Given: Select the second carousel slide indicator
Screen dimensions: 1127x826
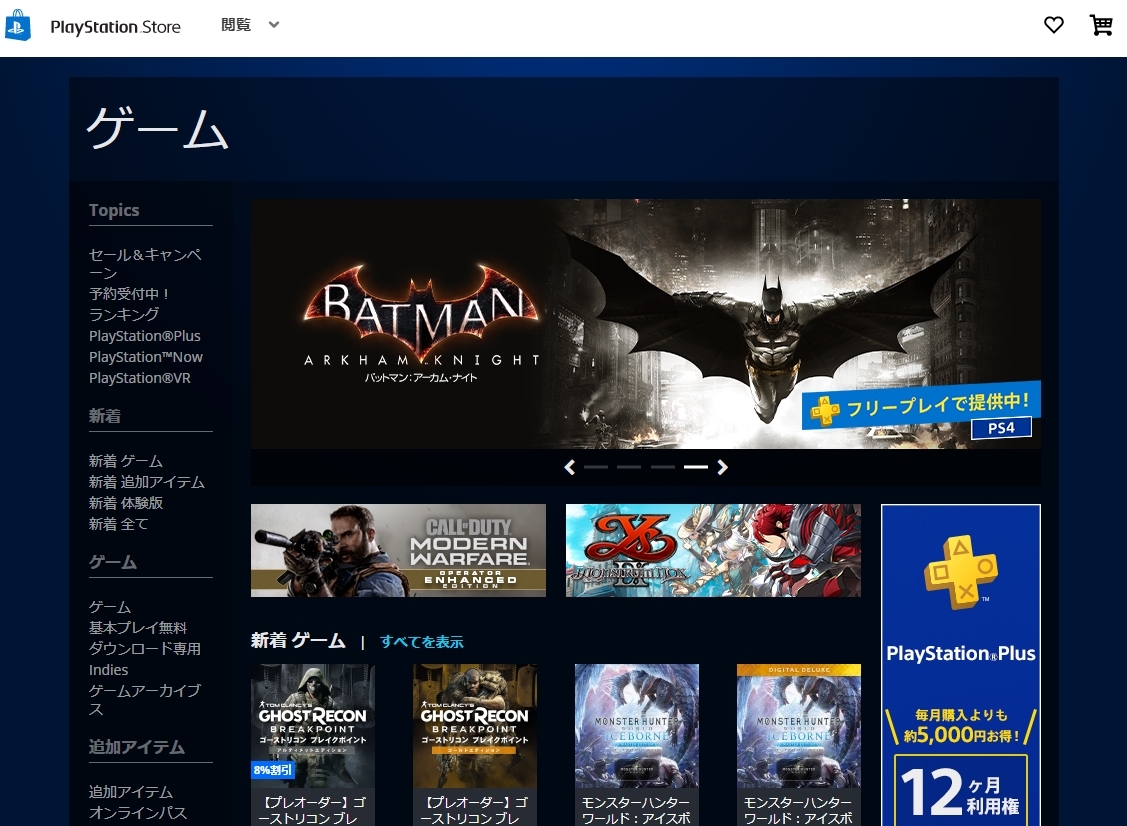Looking at the screenshot, I should click(x=629, y=467).
